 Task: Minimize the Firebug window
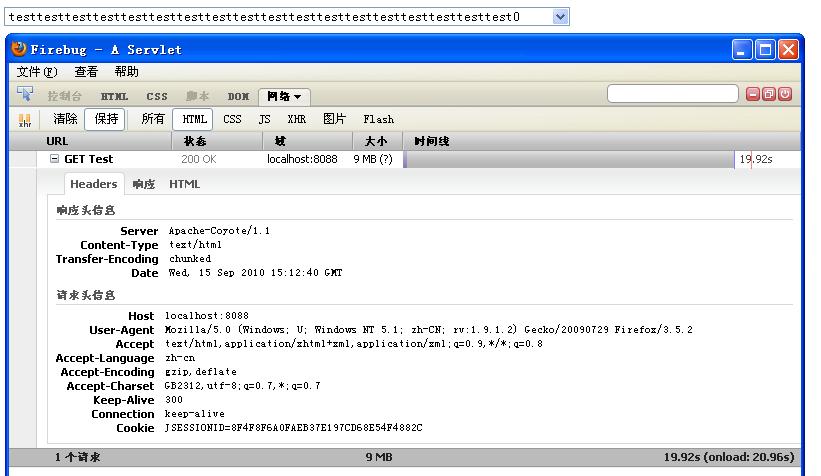pos(742,50)
